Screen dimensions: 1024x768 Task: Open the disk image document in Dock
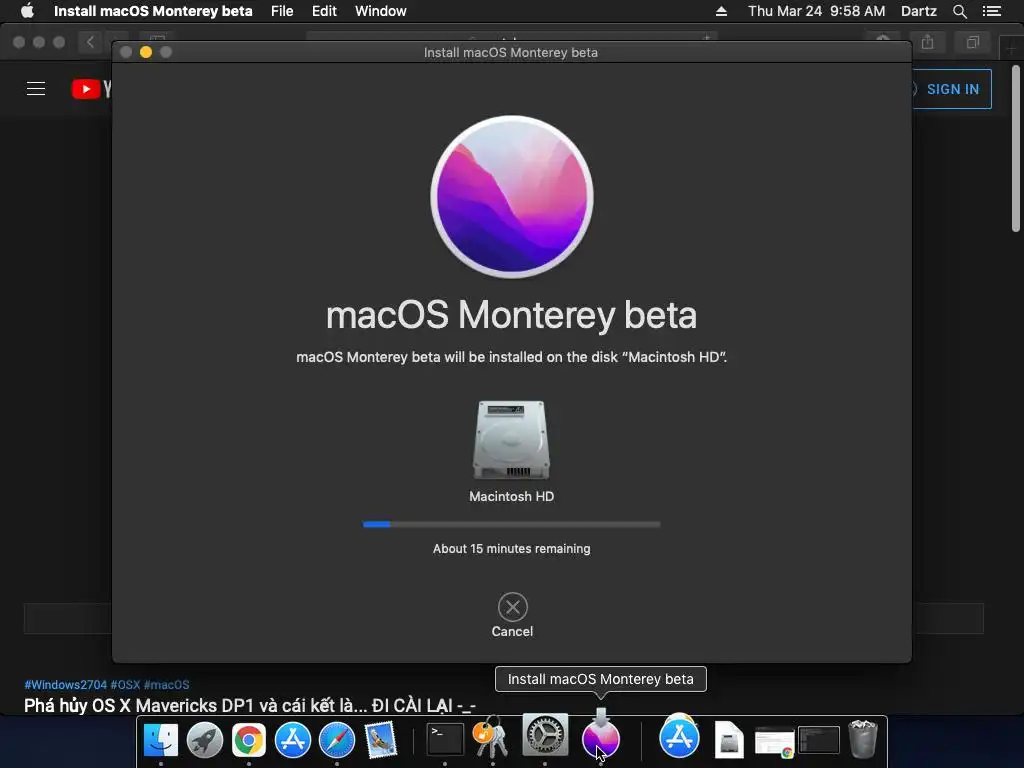729,739
